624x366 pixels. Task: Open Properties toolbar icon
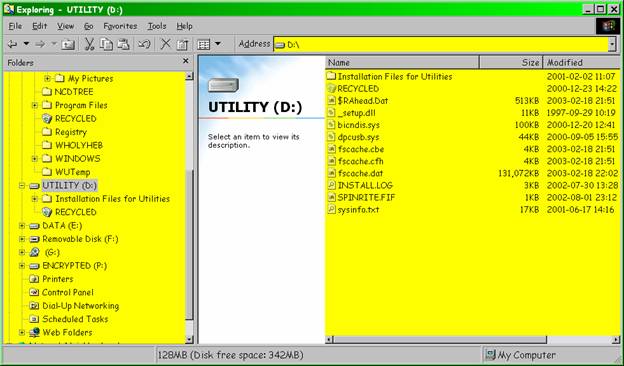pos(182,44)
